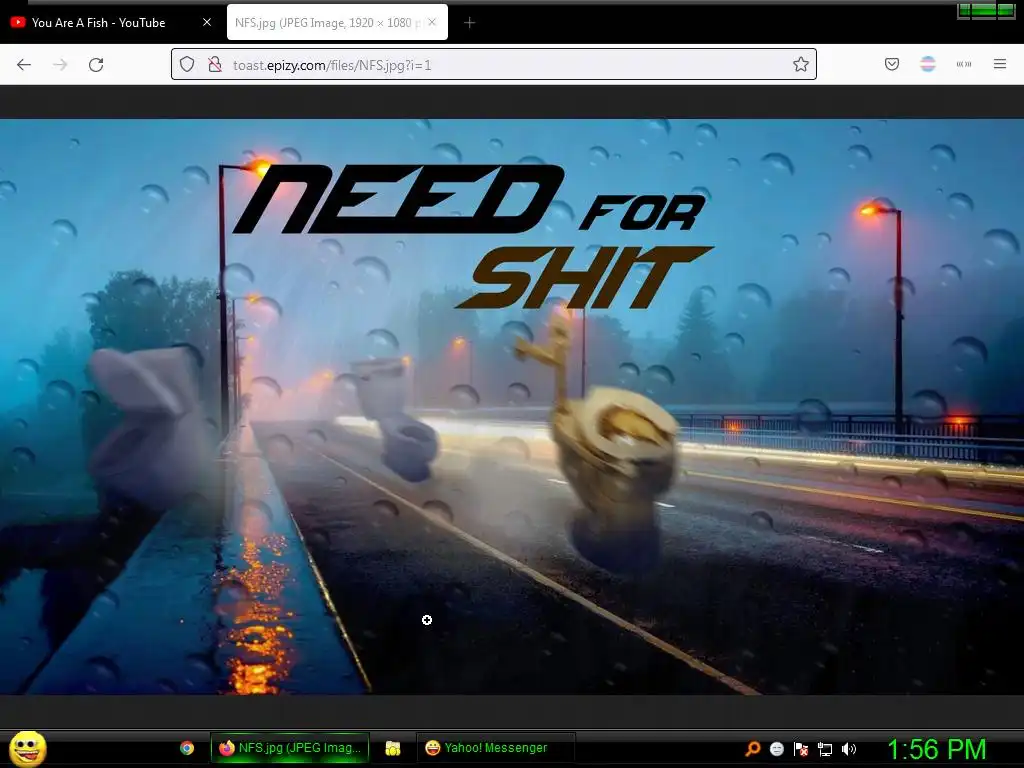Go back to the previous page
Image resolution: width=1024 pixels, height=768 pixels.
pyautogui.click(x=24, y=65)
